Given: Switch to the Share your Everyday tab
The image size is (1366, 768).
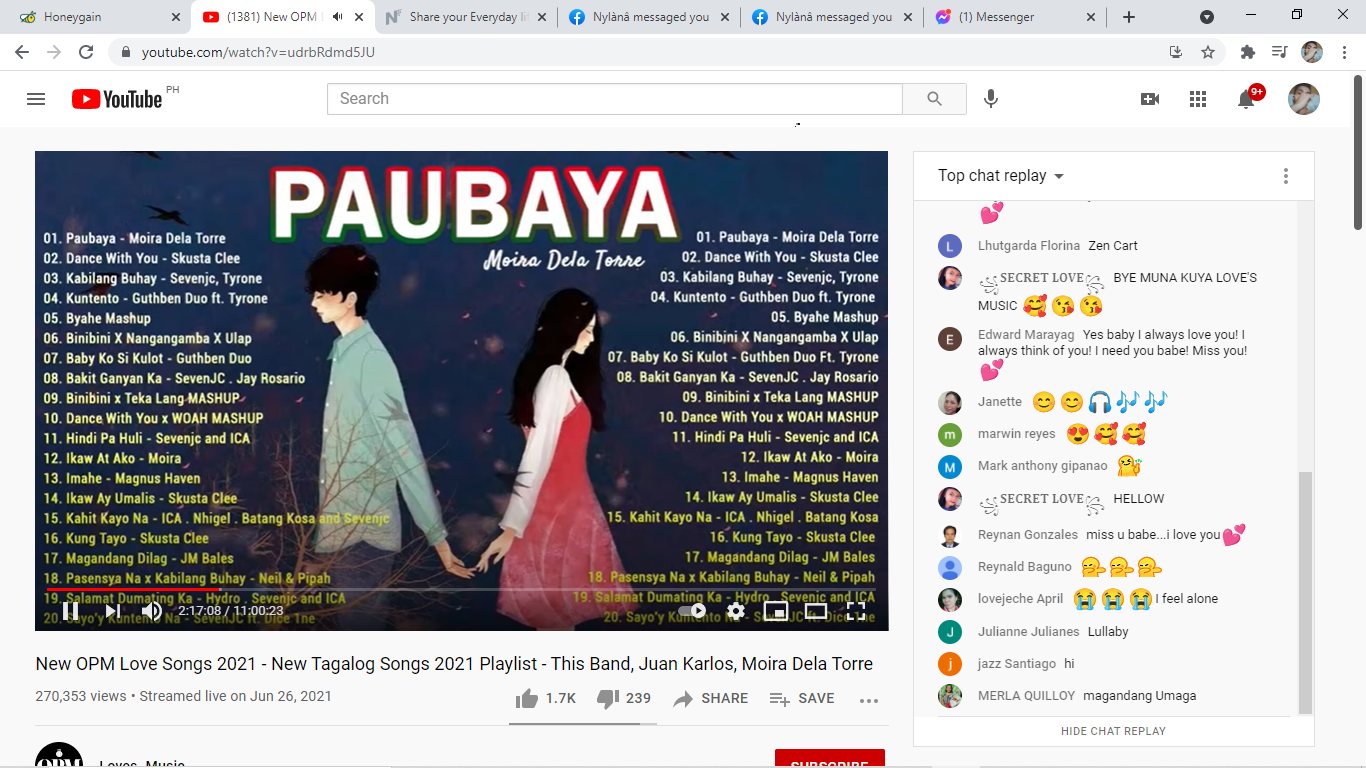Looking at the screenshot, I should pyautogui.click(x=466, y=17).
